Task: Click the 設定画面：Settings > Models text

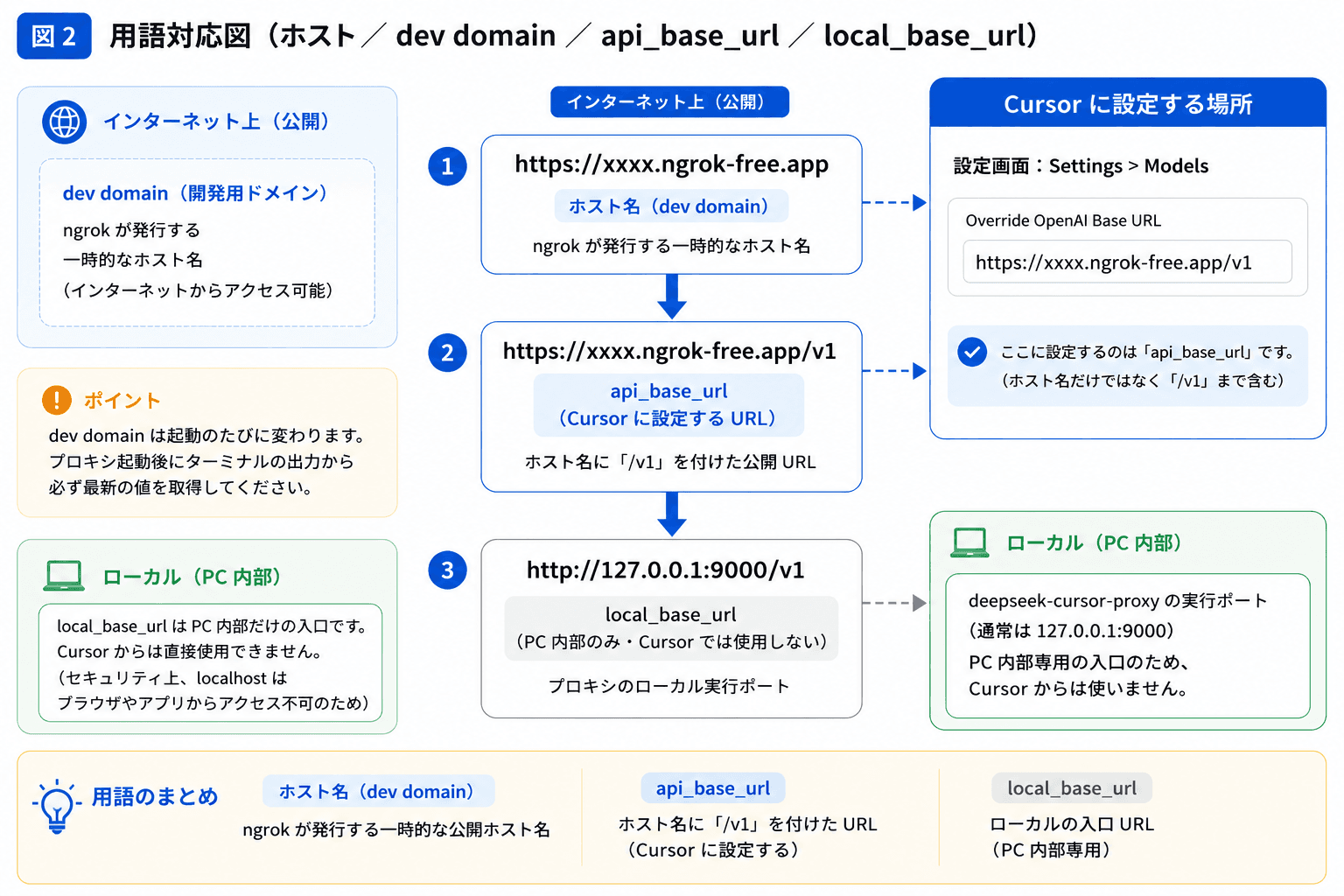Action: click(1081, 166)
